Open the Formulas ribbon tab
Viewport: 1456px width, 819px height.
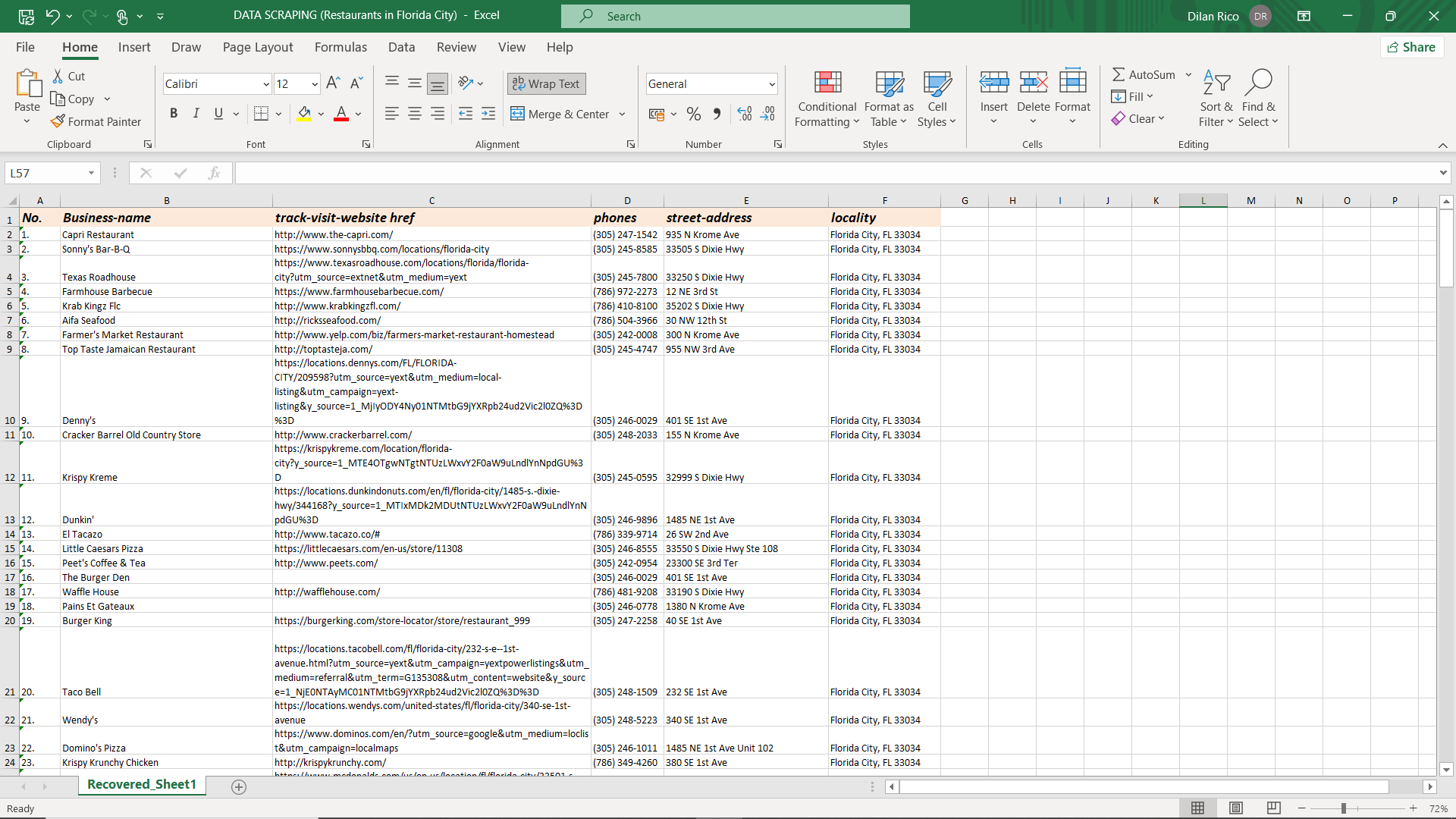point(340,47)
